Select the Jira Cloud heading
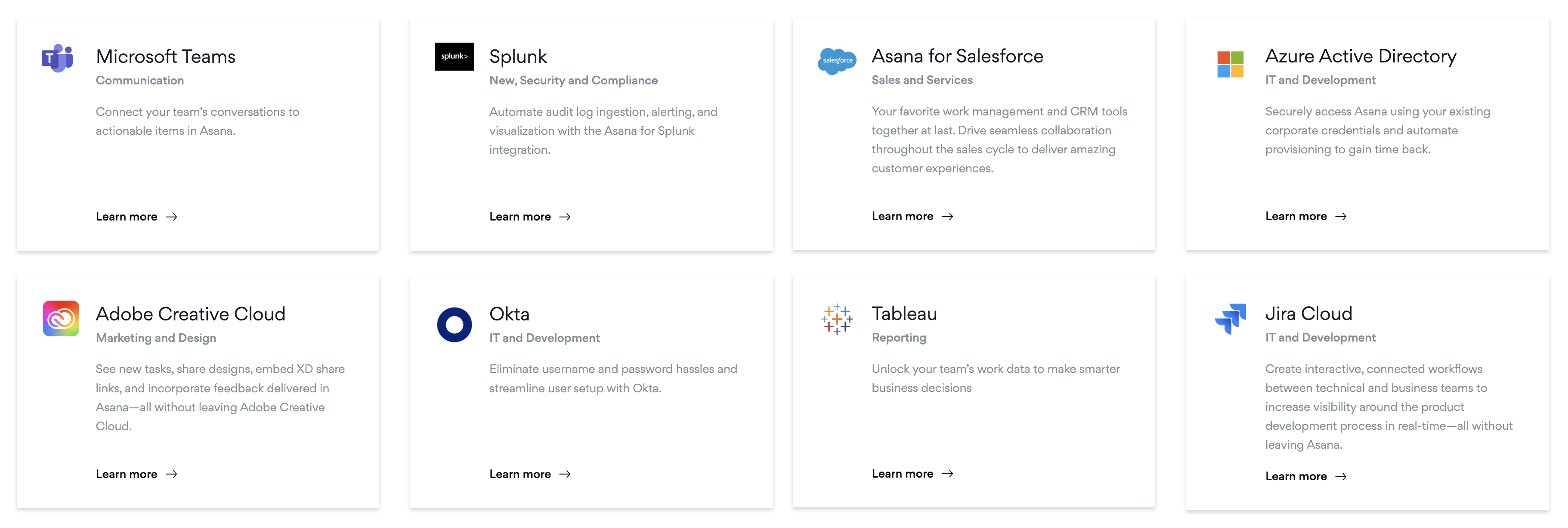1568x528 pixels. [1309, 314]
